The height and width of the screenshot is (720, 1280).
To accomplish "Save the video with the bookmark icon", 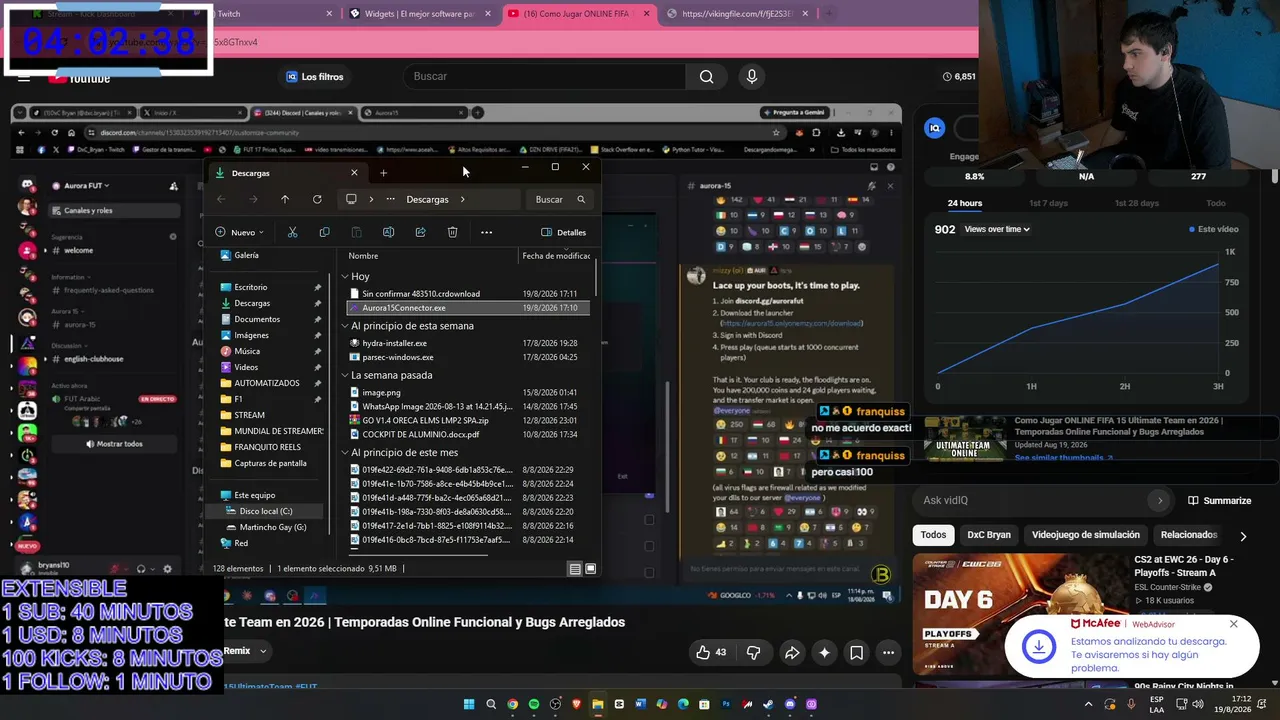I will click(x=857, y=653).
